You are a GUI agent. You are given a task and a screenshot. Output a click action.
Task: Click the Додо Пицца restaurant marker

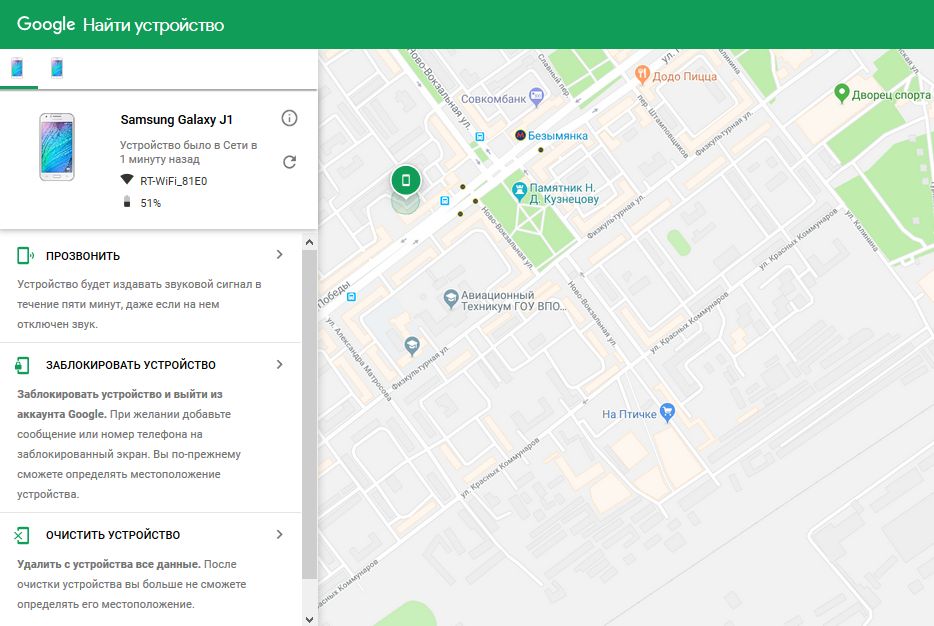(642, 74)
